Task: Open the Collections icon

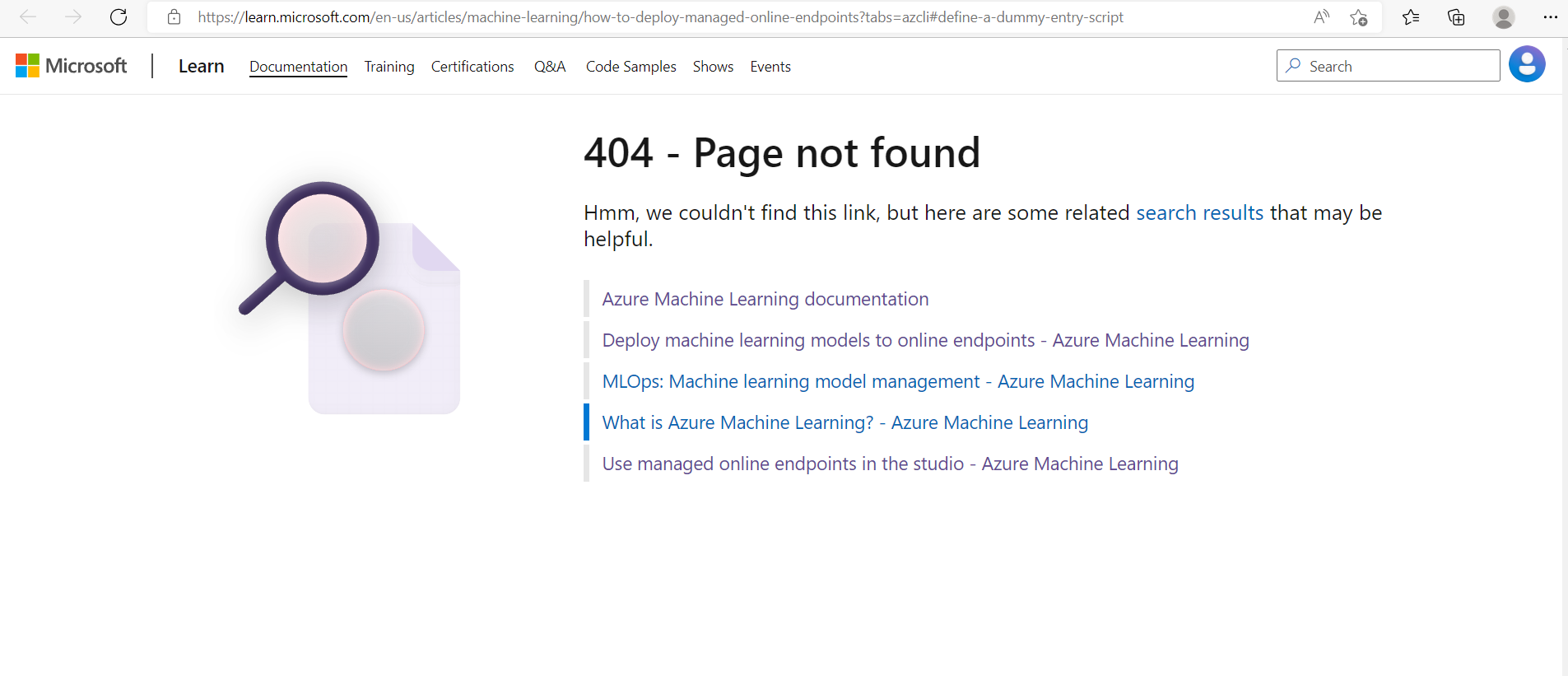Action: click(x=1456, y=16)
